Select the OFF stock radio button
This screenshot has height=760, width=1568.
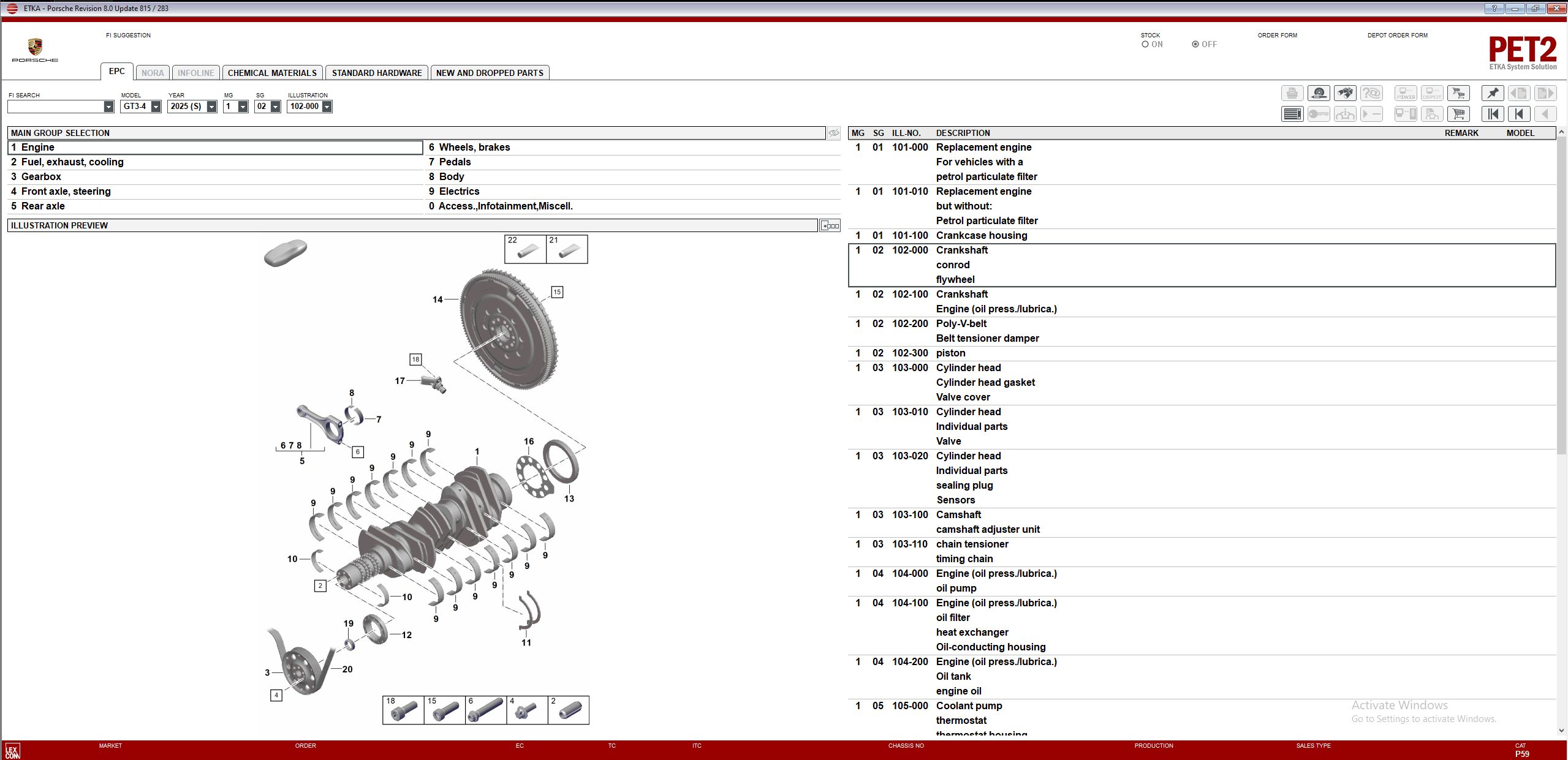(x=1194, y=43)
